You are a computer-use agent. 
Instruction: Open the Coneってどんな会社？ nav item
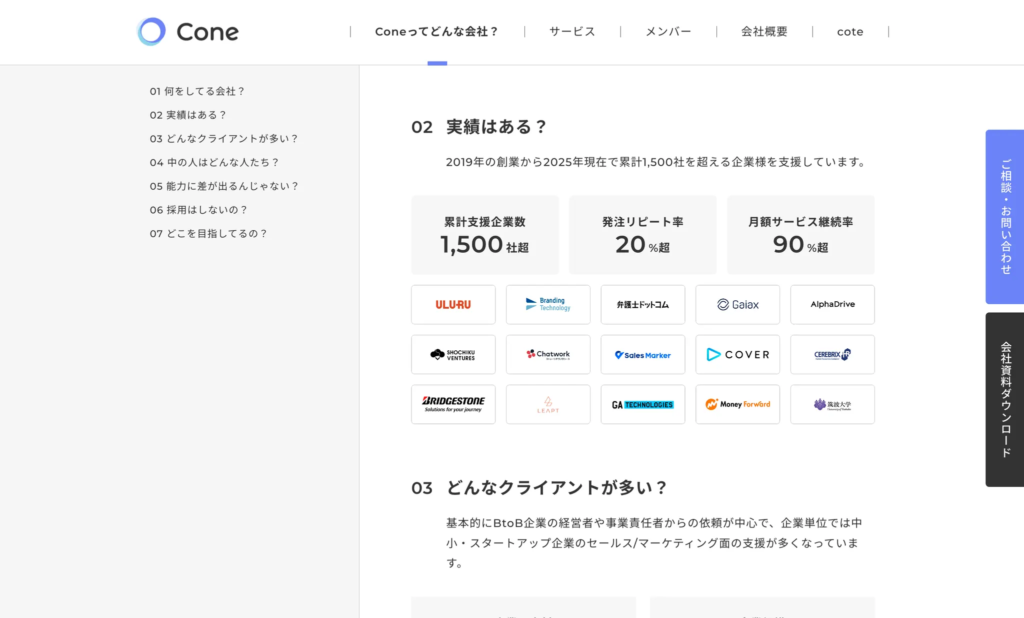(437, 32)
